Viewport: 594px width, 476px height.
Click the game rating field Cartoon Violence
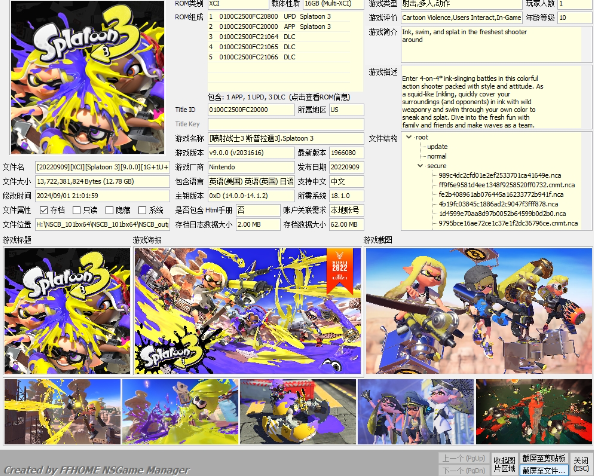click(461, 17)
